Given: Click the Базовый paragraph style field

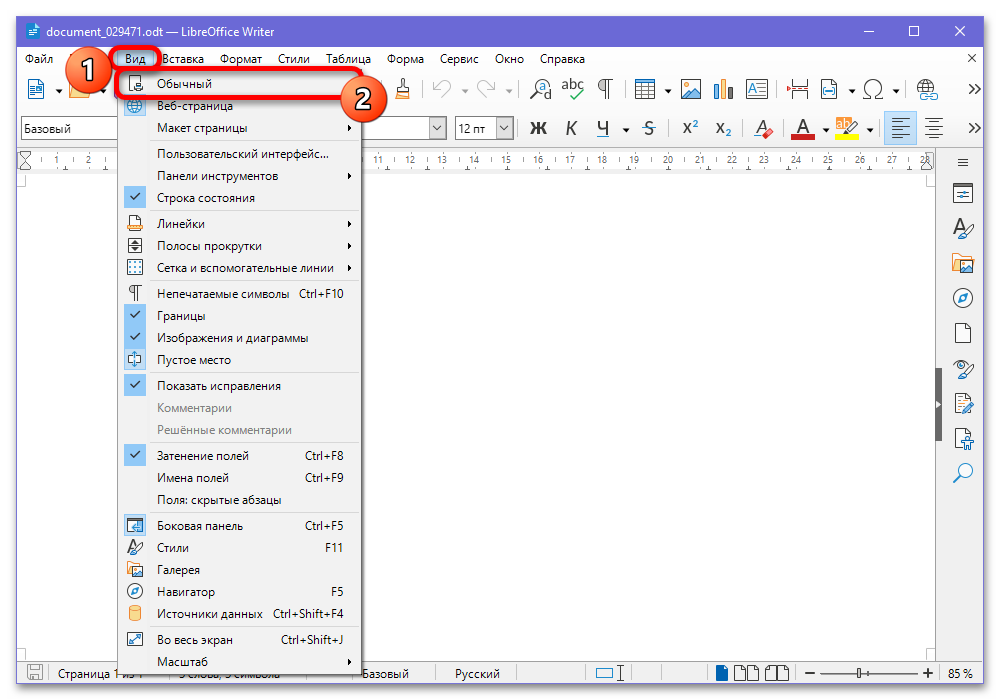Looking at the screenshot, I should coord(69,129).
